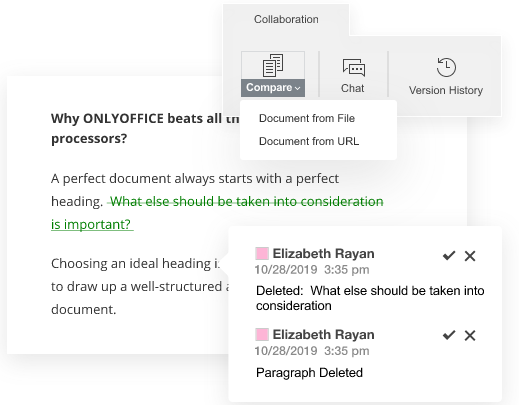
Task: Click the 'Choosing an ideal heading' paragraph
Action: click(x=135, y=286)
